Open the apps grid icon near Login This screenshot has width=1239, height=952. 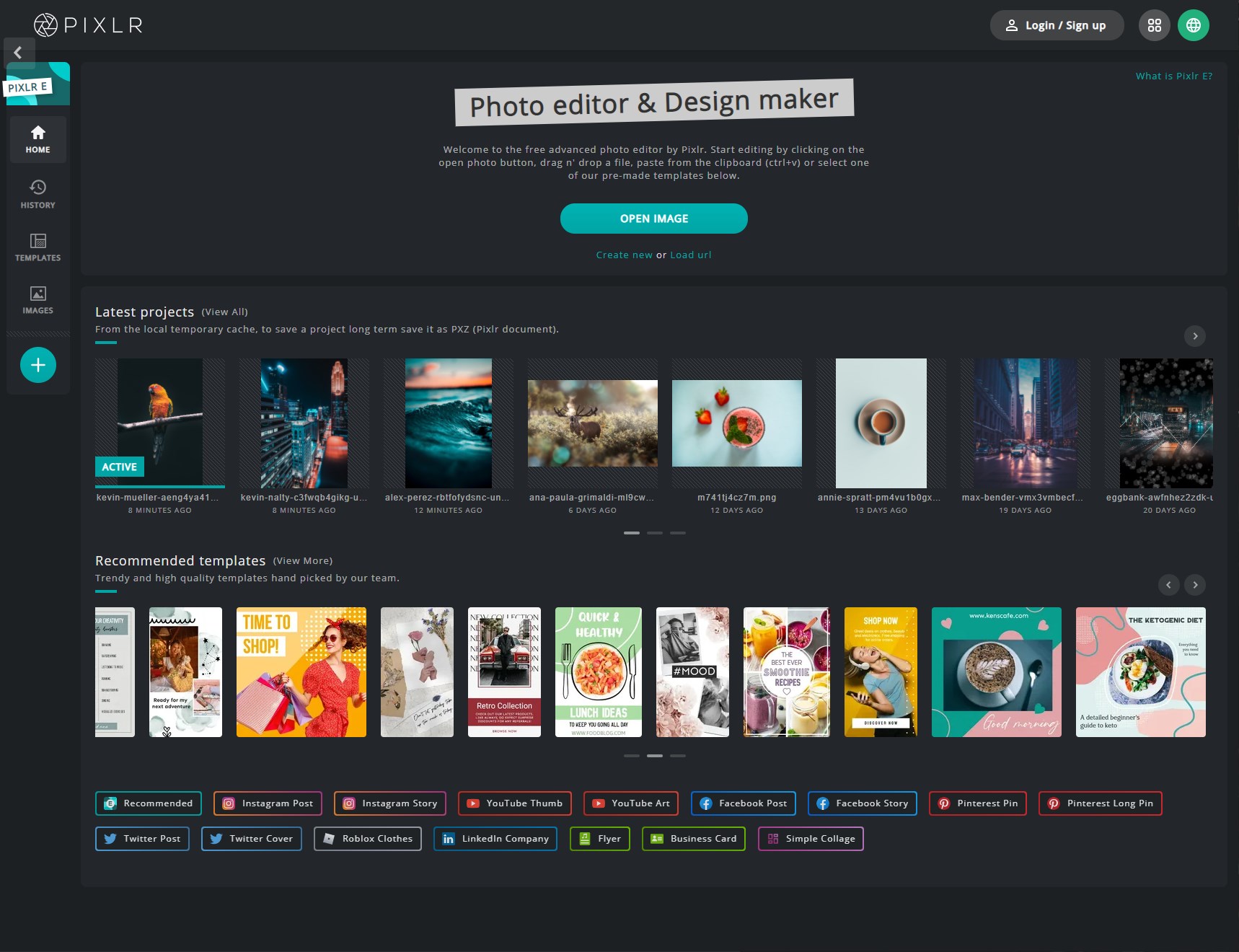tap(1155, 25)
